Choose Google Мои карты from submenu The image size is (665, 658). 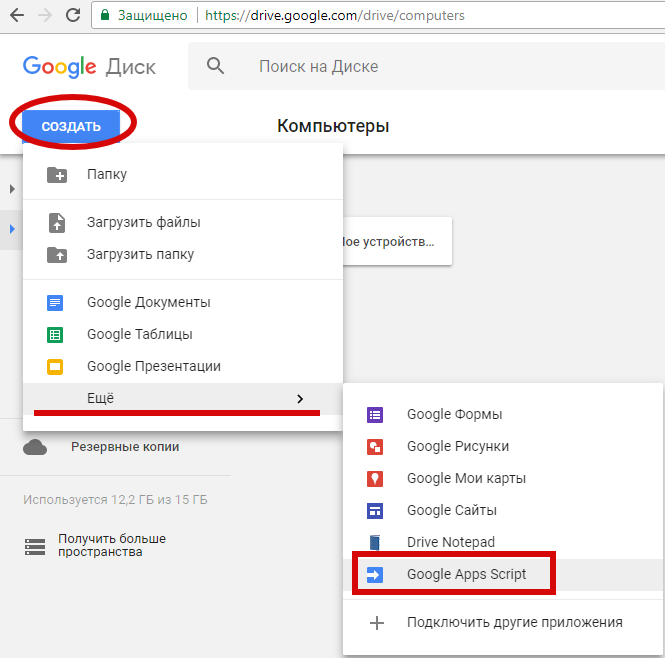[x=503, y=479]
